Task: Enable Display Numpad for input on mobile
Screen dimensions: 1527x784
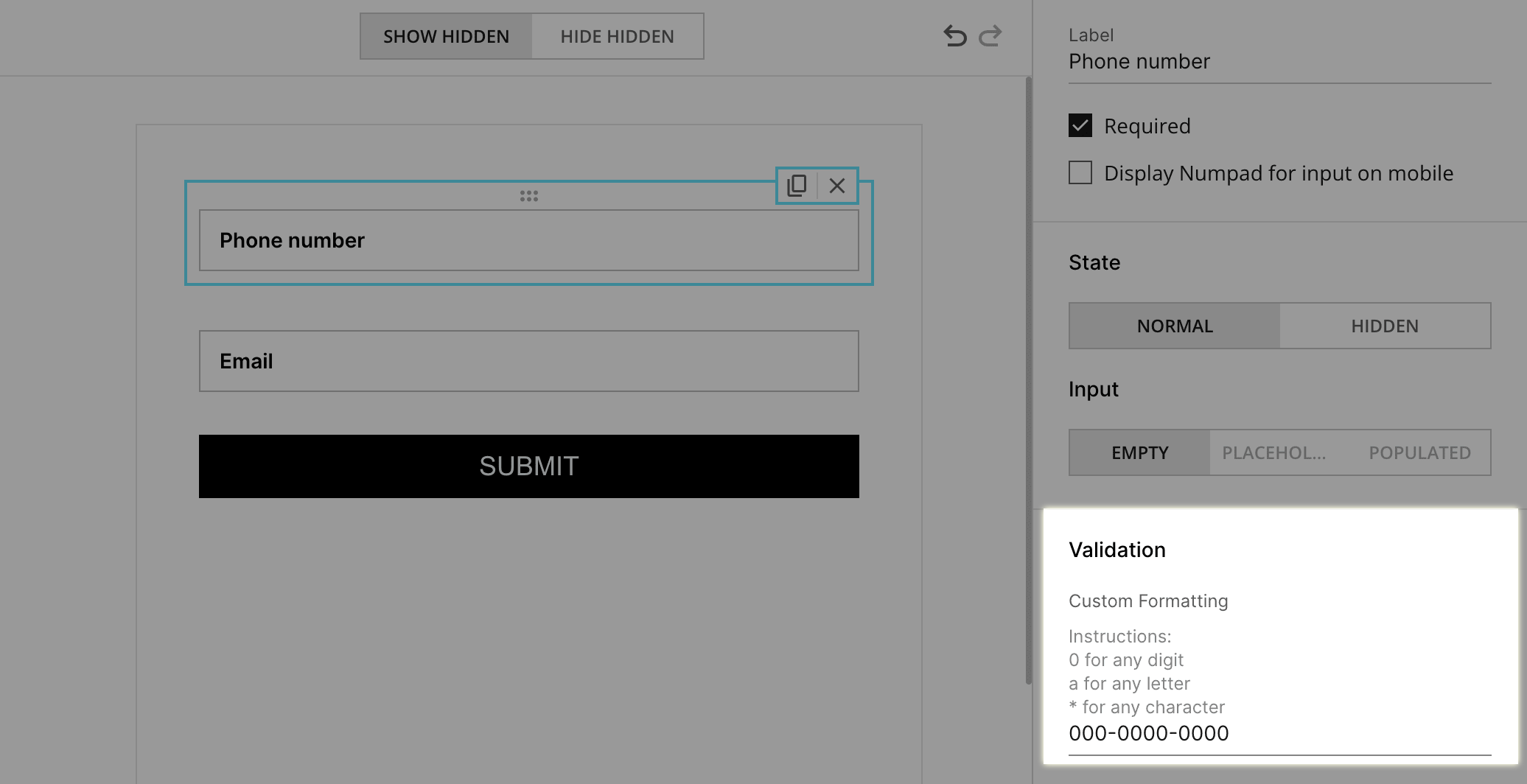Action: 1080,172
